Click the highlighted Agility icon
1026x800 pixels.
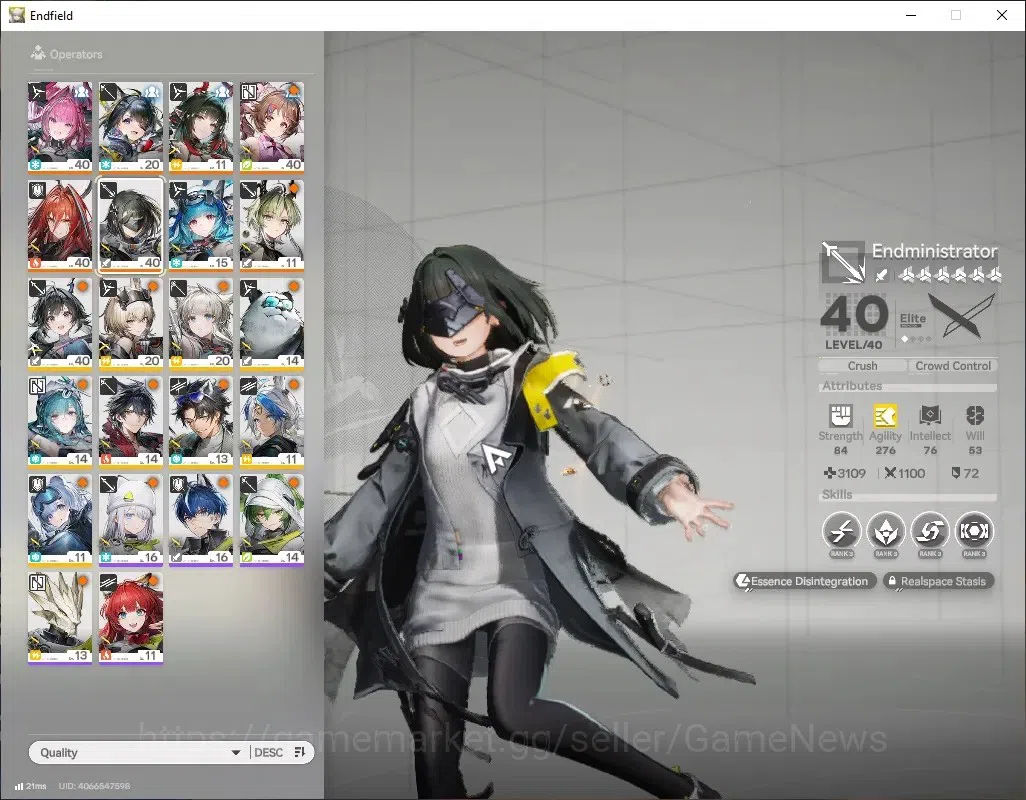(x=885, y=415)
